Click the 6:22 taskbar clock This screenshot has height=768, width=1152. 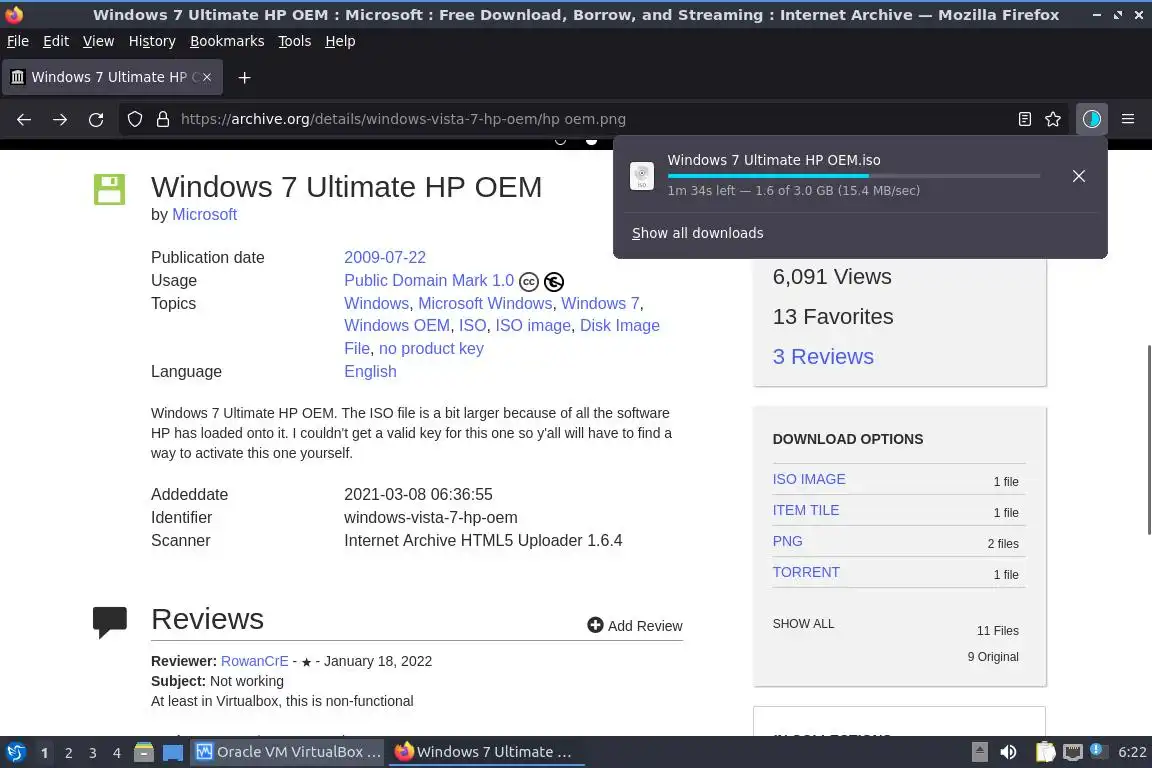click(x=1132, y=752)
